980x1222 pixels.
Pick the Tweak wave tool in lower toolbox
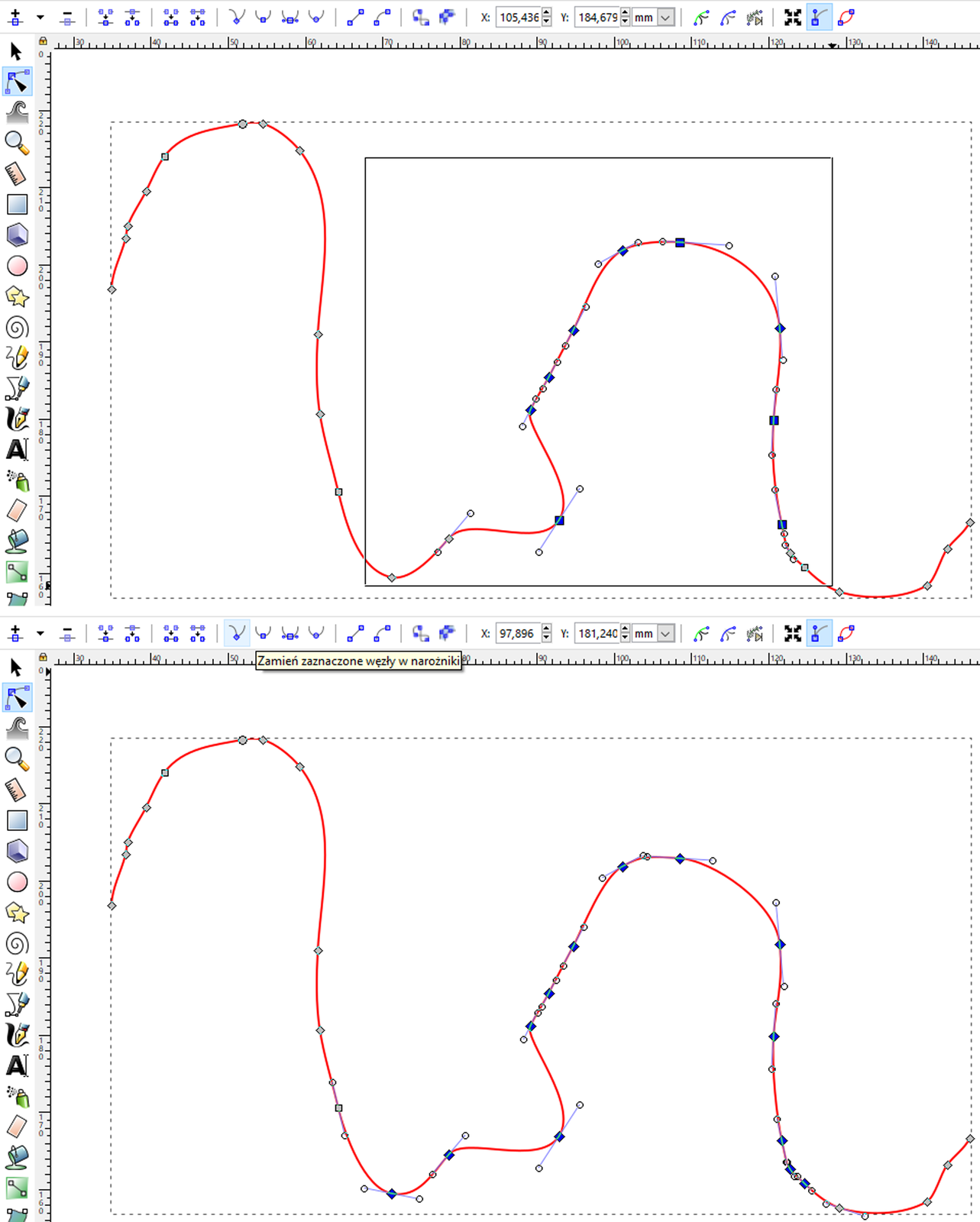(x=17, y=728)
